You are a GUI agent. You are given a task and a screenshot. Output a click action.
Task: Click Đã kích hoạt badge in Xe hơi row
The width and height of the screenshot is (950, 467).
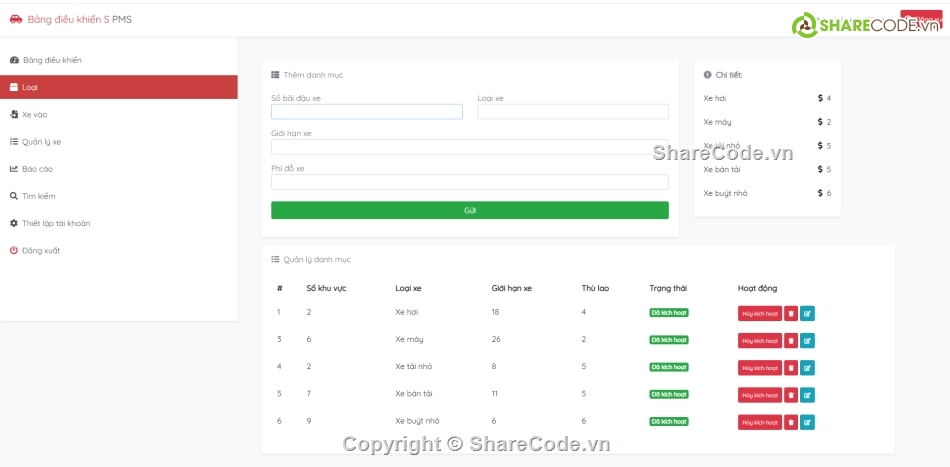pyautogui.click(x=669, y=313)
